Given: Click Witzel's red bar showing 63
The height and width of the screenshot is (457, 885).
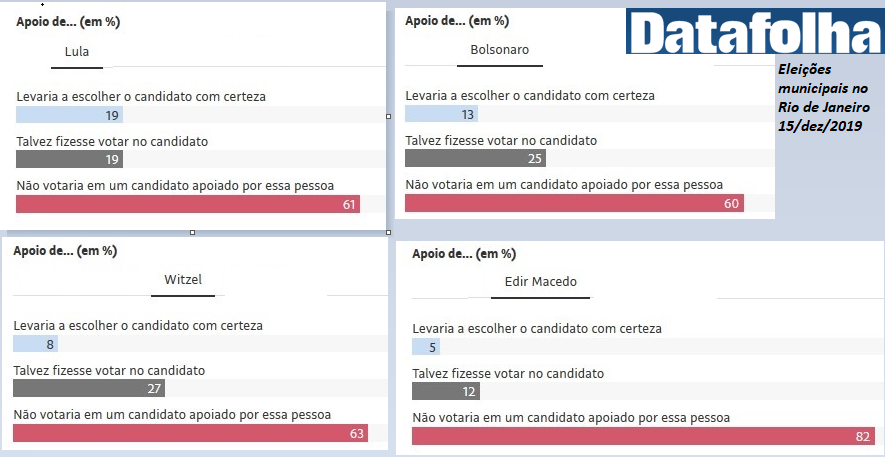Looking at the screenshot, I should click(190, 433).
